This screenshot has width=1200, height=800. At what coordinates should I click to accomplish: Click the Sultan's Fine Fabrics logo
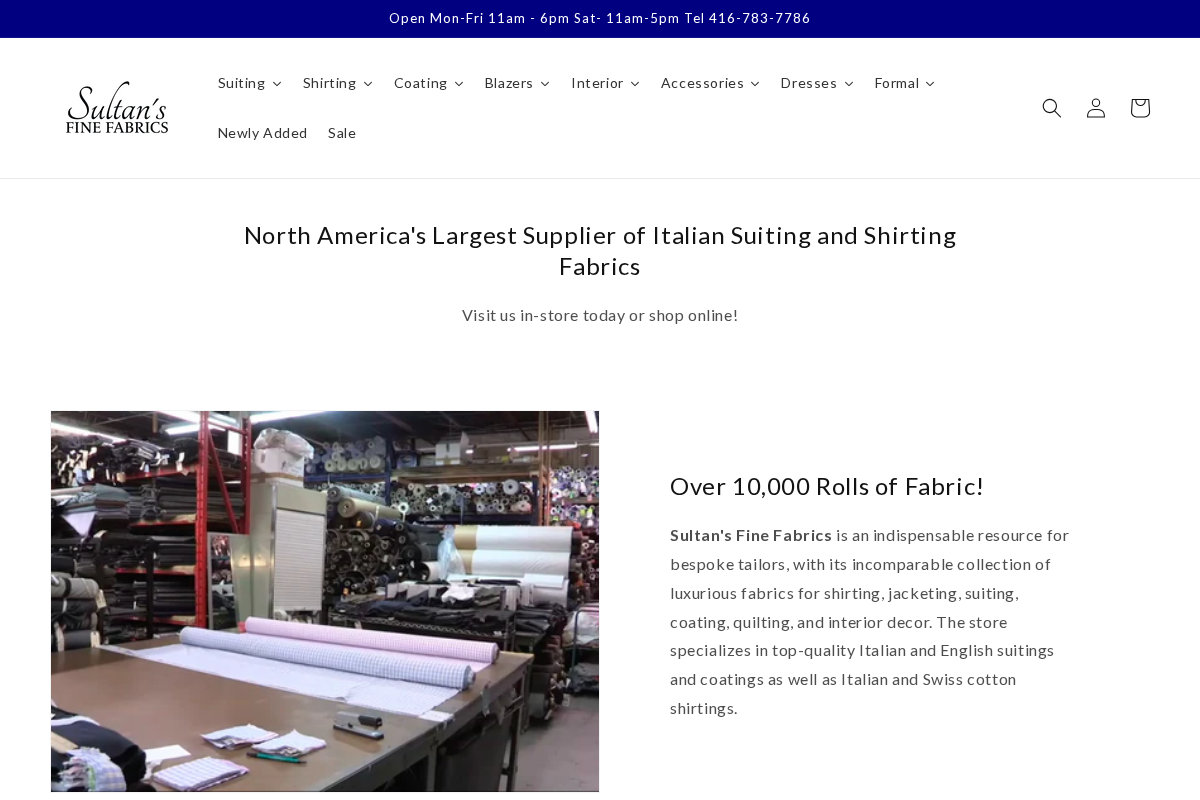pos(117,107)
